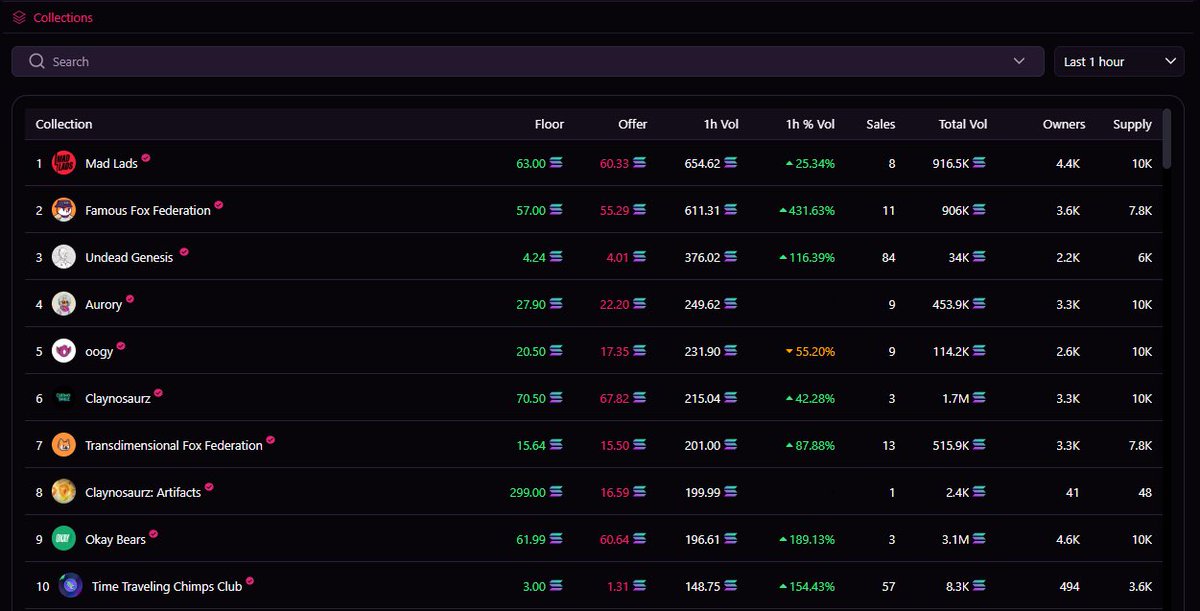Click verified badge next to Famous Fox Federation
This screenshot has height=611, width=1200.
tap(219, 205)
